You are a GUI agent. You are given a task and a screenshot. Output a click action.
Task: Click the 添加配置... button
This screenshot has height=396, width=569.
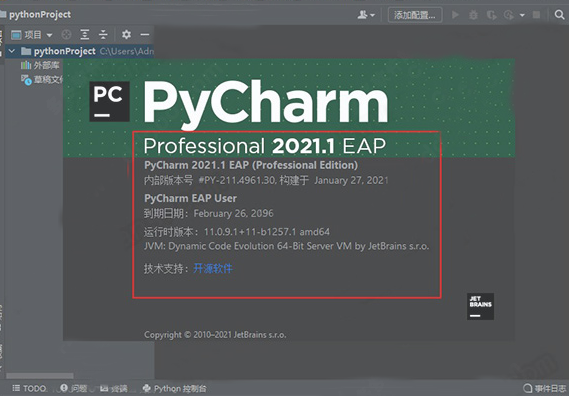coord(415,15)
